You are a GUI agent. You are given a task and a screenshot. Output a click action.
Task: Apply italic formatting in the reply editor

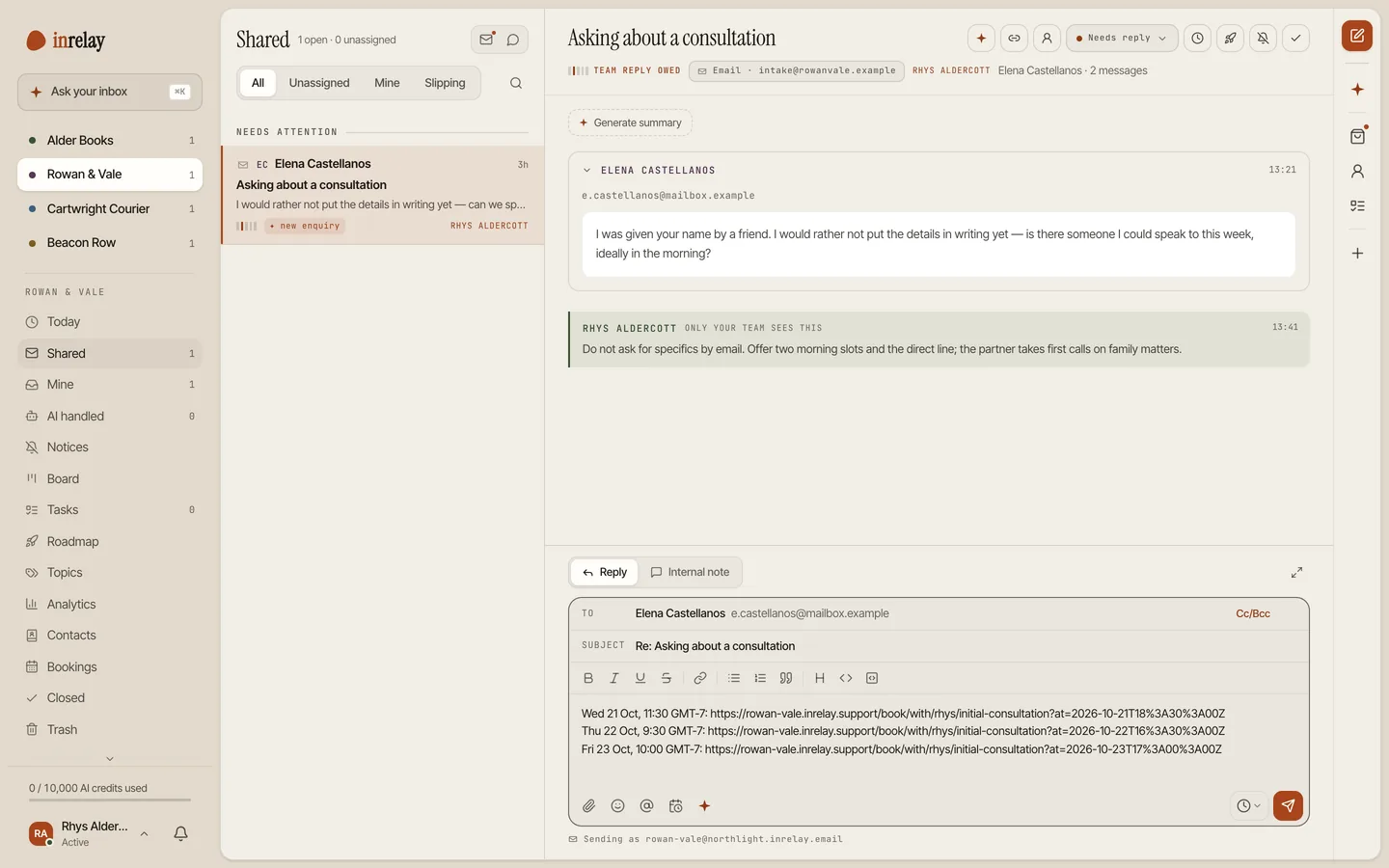click(x=614, y=678)
